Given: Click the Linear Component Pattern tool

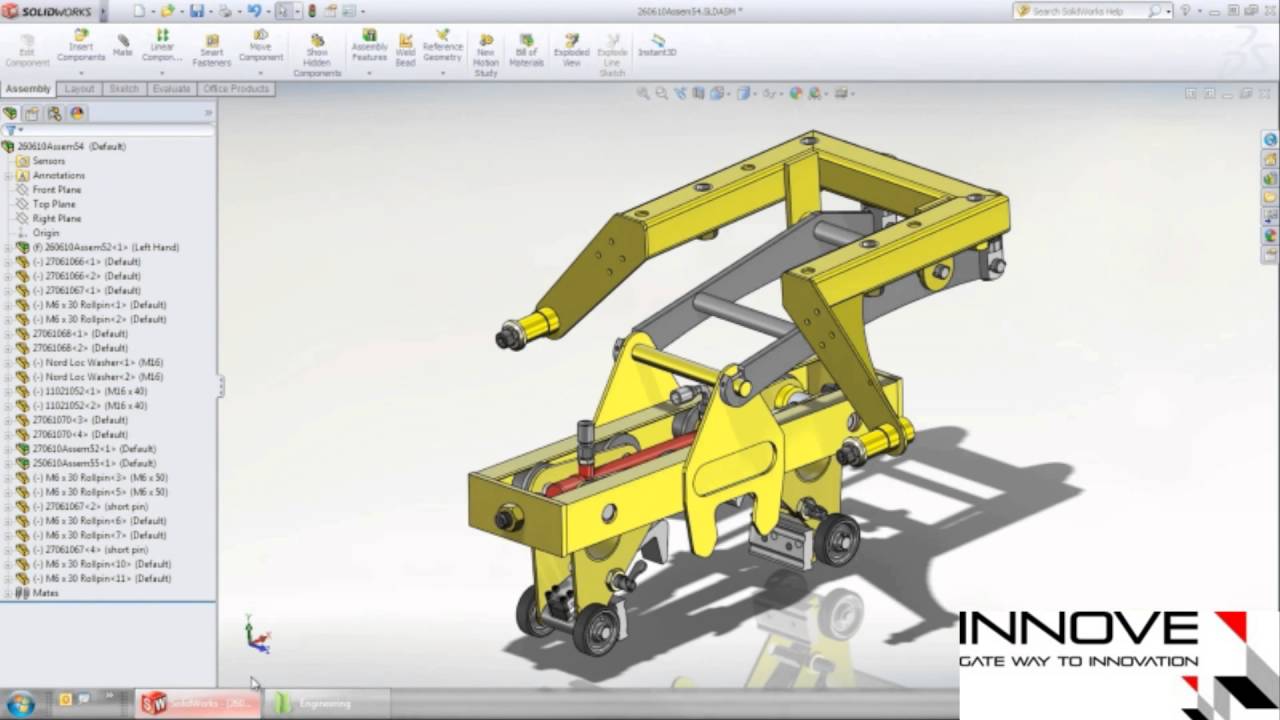Looking at the screenshot, I should pyautogui.click(x=162, y=46).
